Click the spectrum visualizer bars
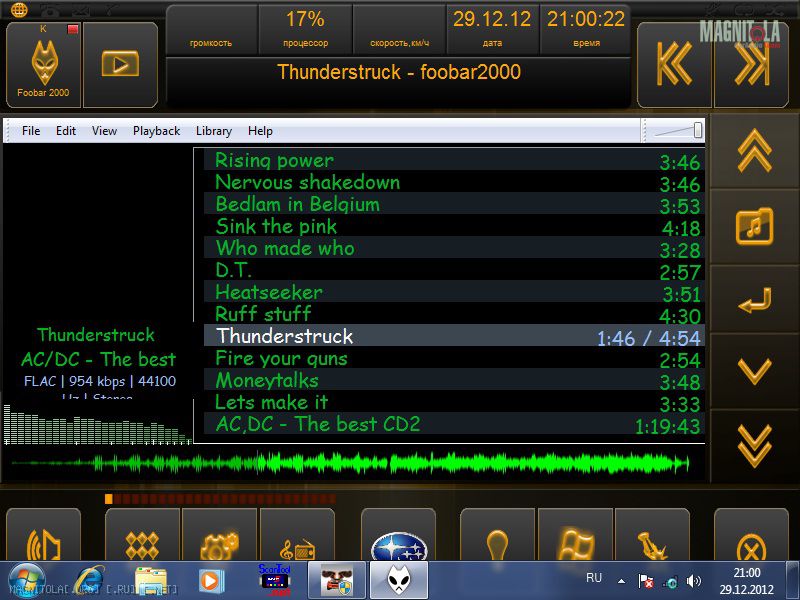 click(x=97, y=424)
